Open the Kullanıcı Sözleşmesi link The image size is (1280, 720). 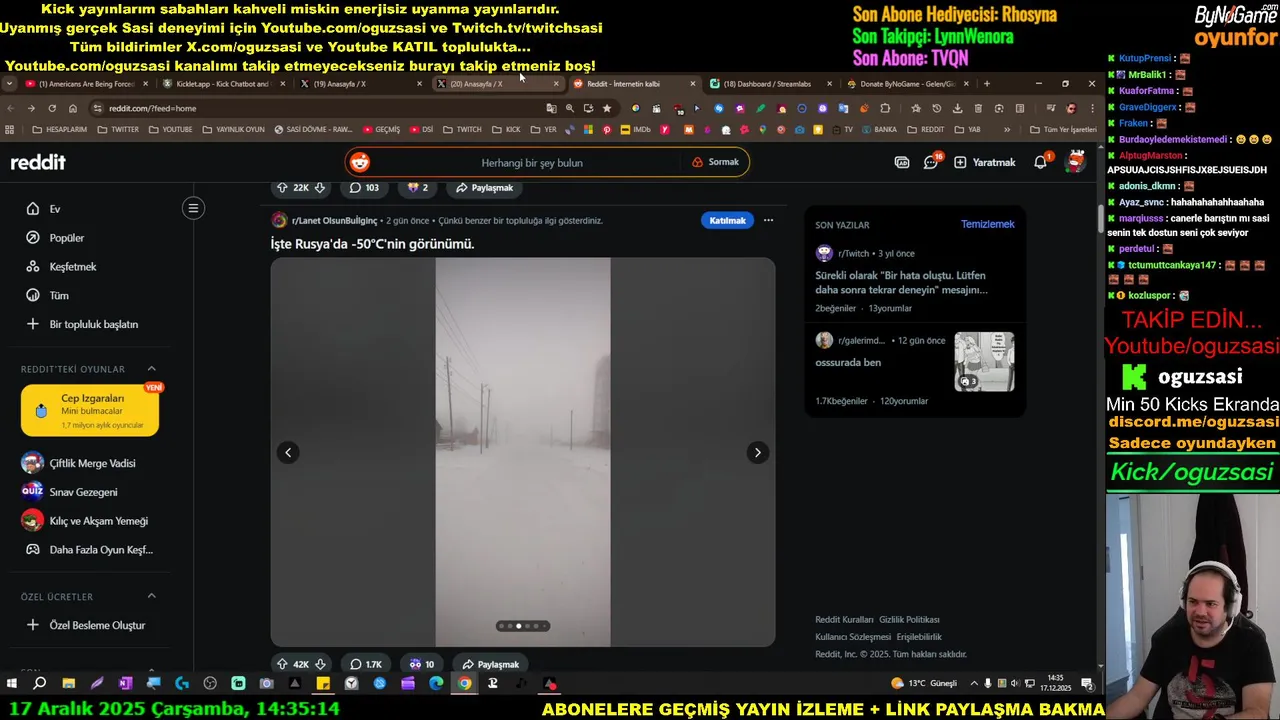(x=853, y=637)
